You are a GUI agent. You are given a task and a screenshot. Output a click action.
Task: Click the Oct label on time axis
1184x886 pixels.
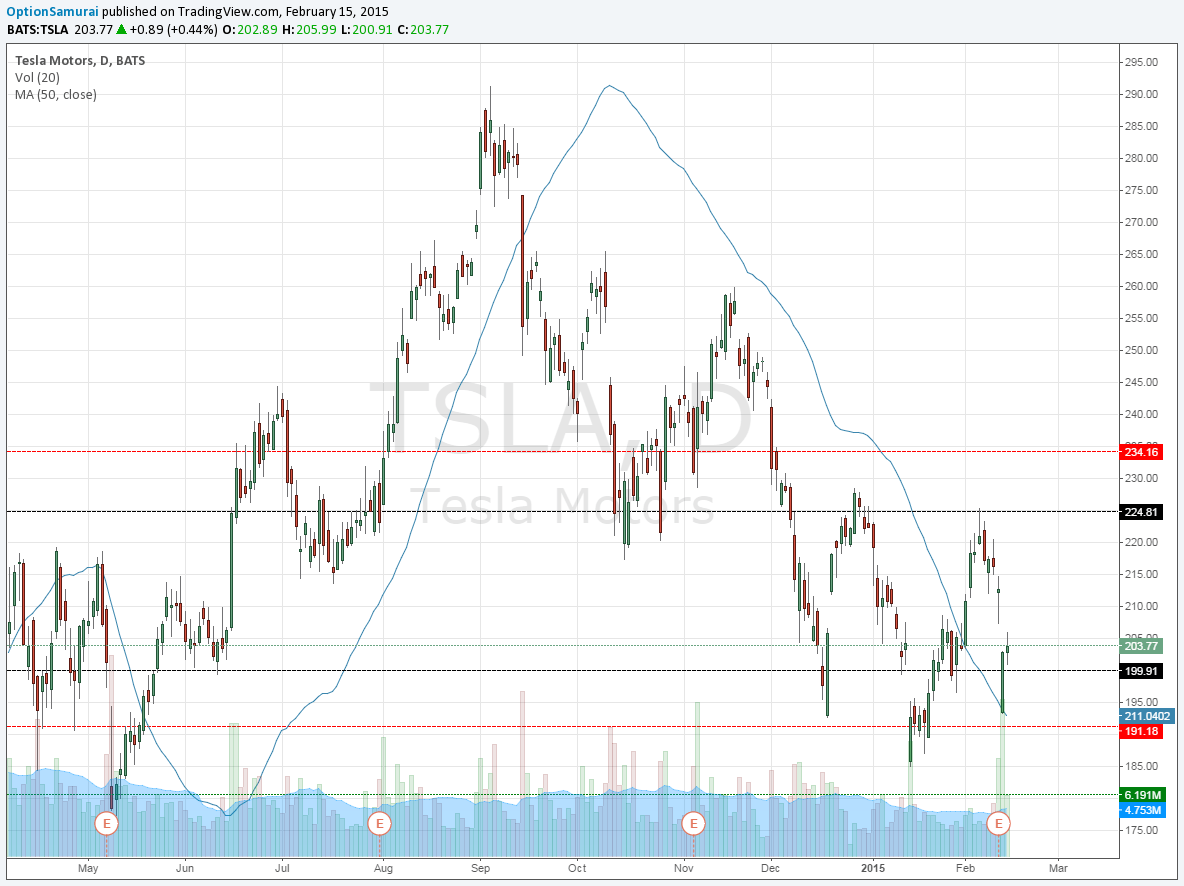click(x=577, y=868)
